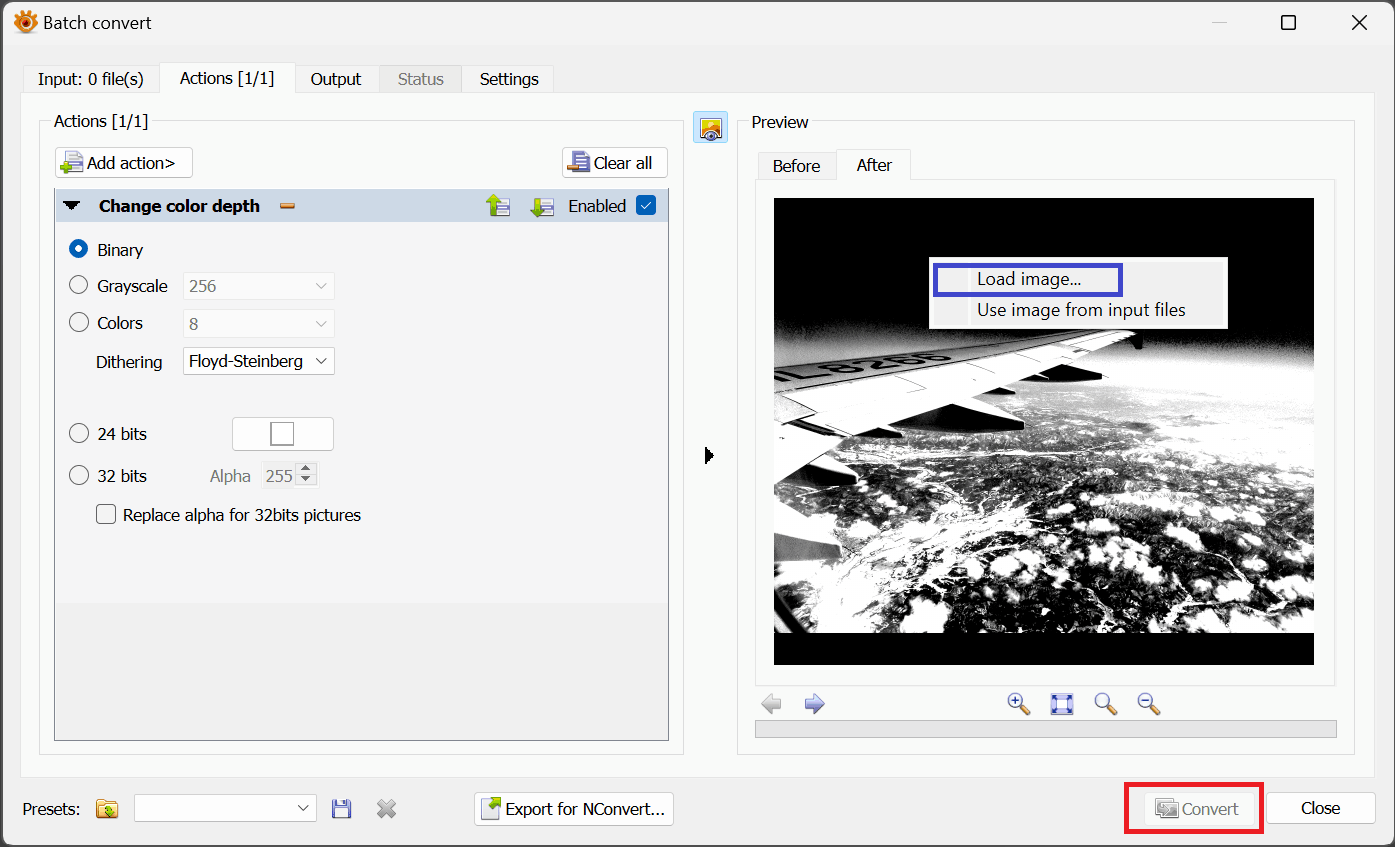Zoom in on the preview image
Image resolution: width=1395 pixels, height=847 pixels.
click(x=1018, y=704)
